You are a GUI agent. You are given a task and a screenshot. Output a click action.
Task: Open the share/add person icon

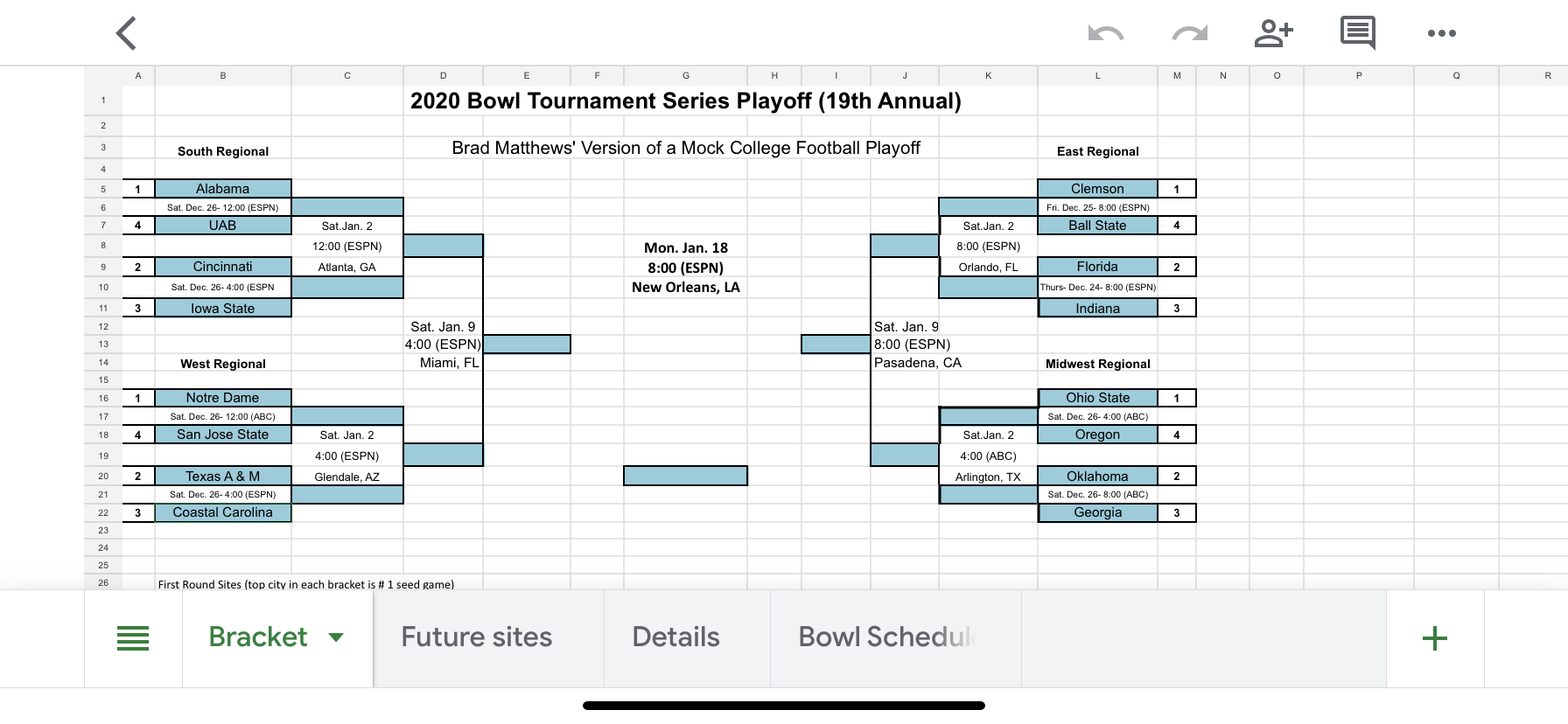pos(1273,33)
